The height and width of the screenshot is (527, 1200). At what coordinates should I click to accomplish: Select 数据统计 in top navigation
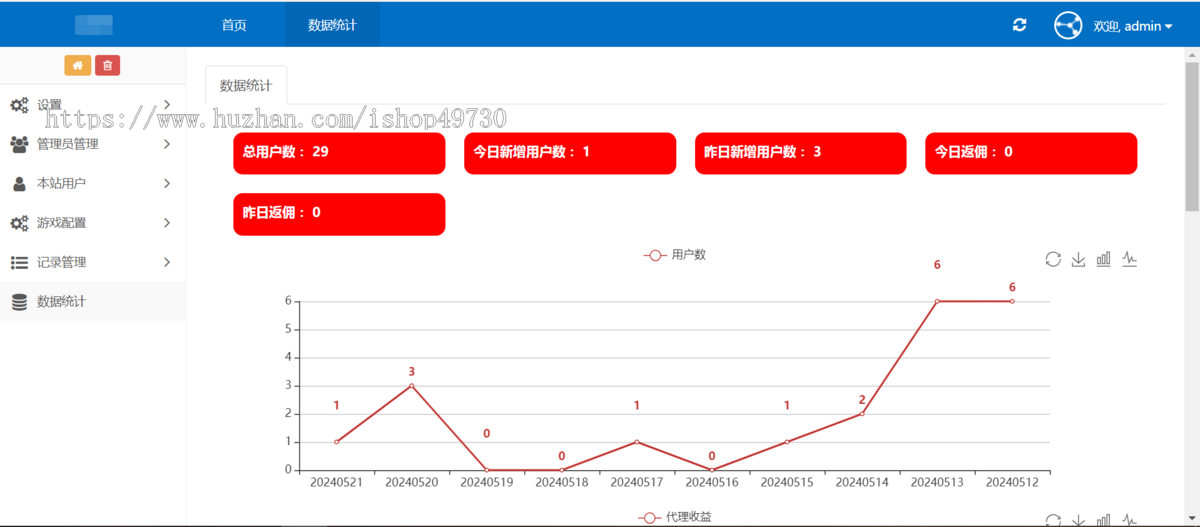coord(332,25)
